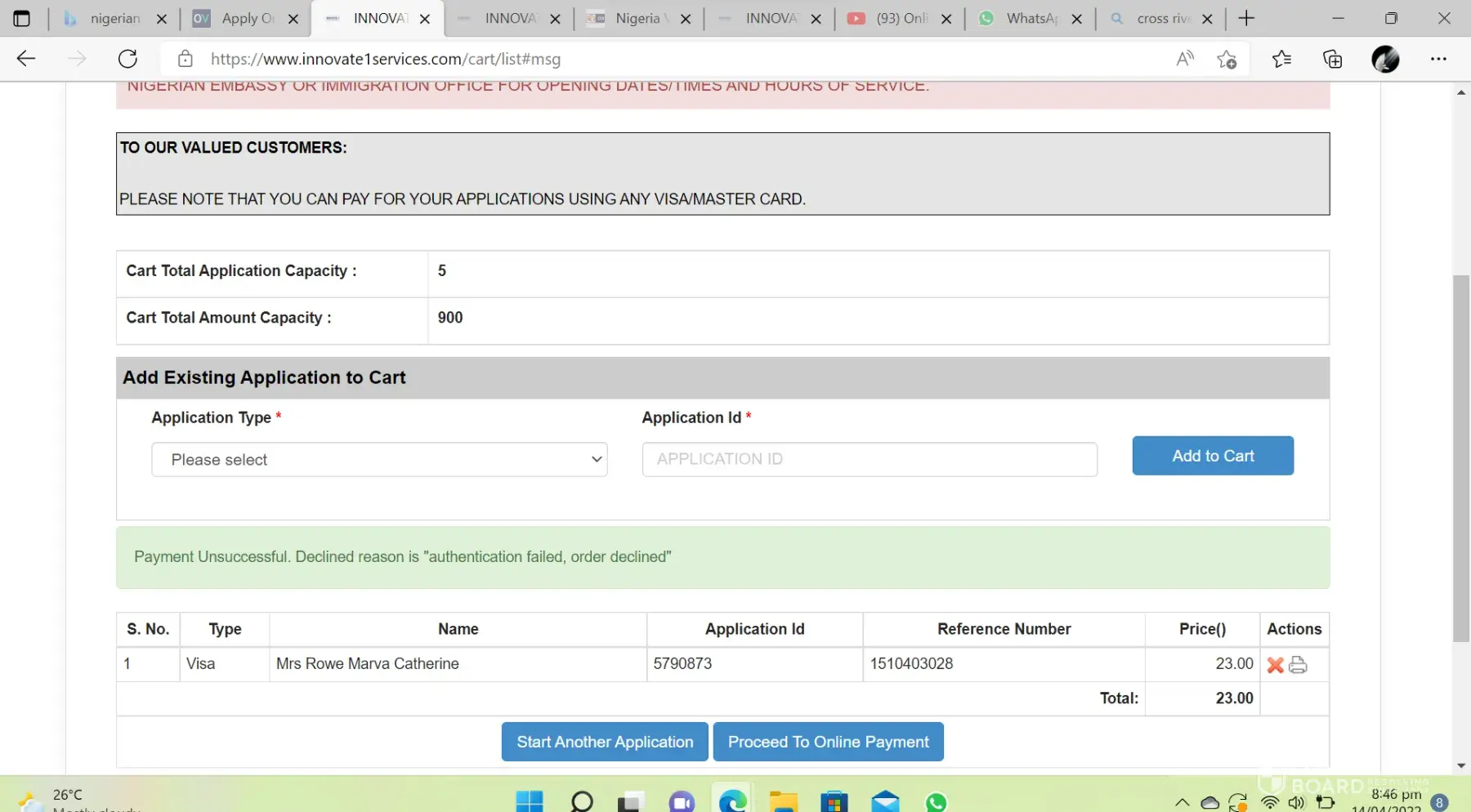Switch to the Nigeria tab

637,19
